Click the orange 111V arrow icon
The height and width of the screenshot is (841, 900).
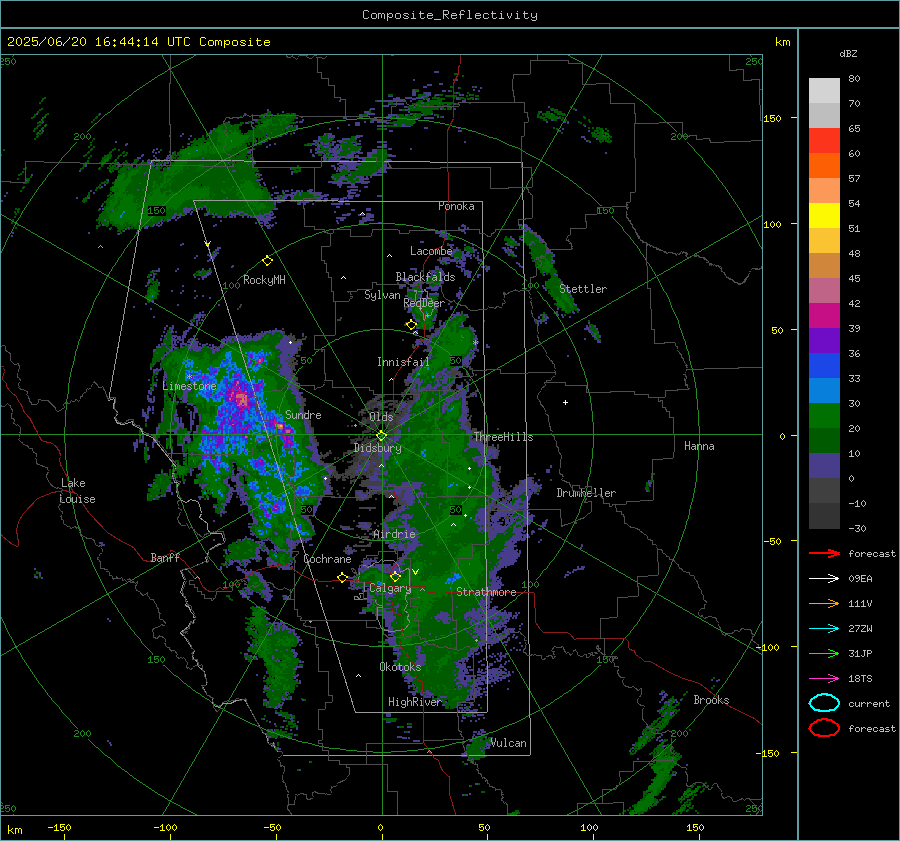click(824, 603)
